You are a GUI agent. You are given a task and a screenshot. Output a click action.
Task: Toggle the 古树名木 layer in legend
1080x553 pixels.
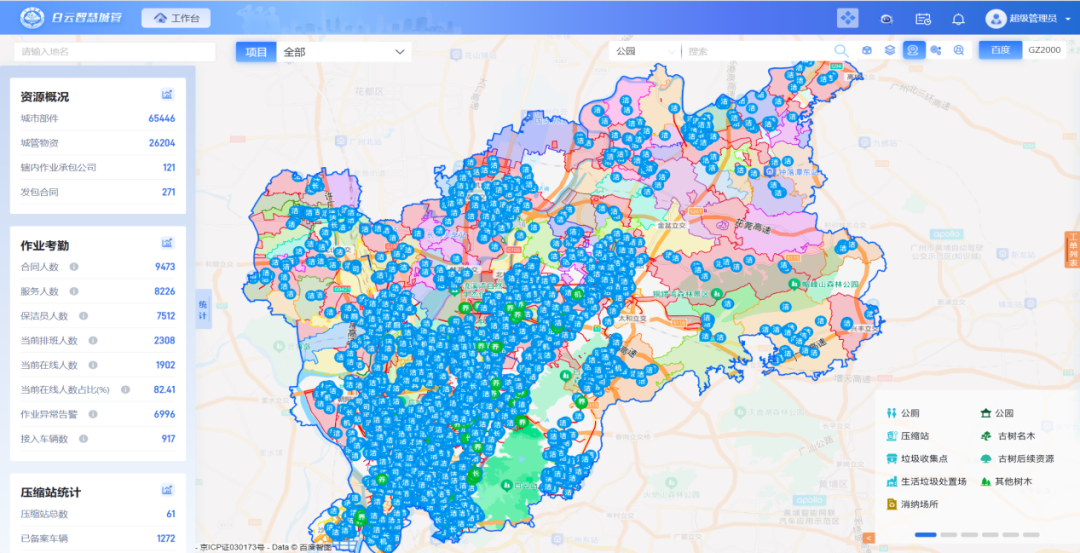click(x=1006, y=436)
